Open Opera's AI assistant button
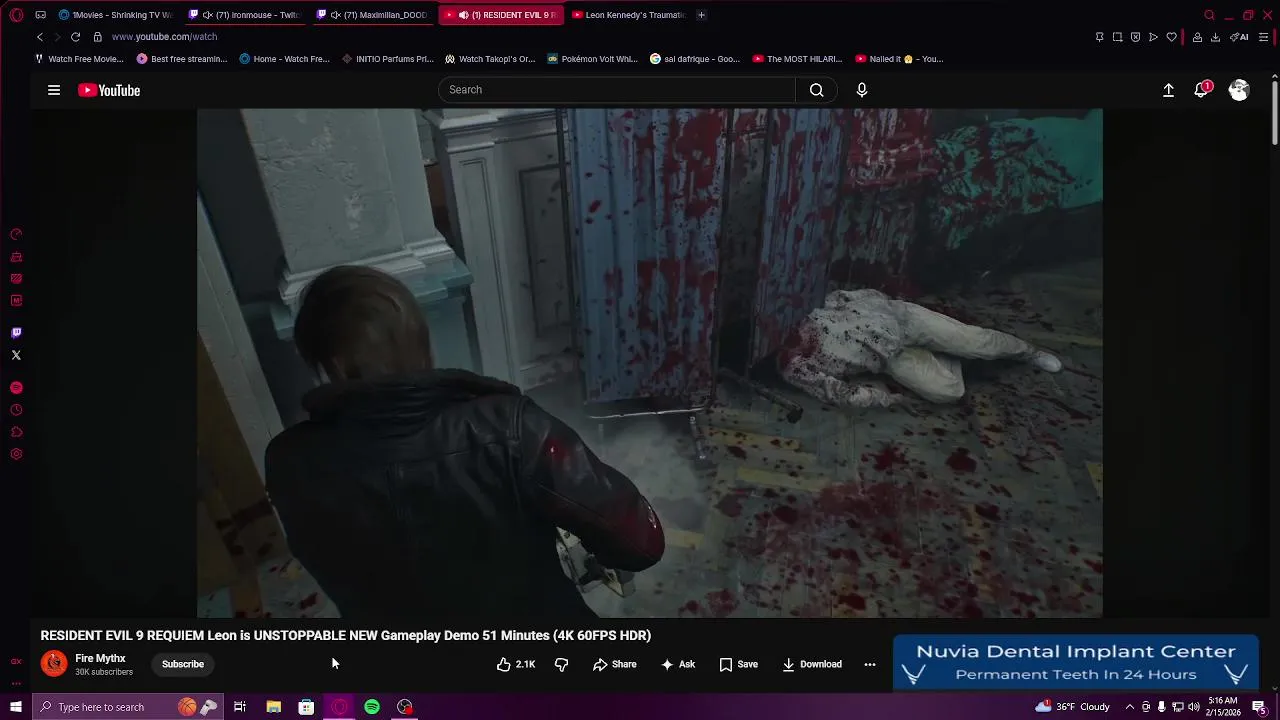The height and width of the screenshot is (720, 1280). 1239,37
